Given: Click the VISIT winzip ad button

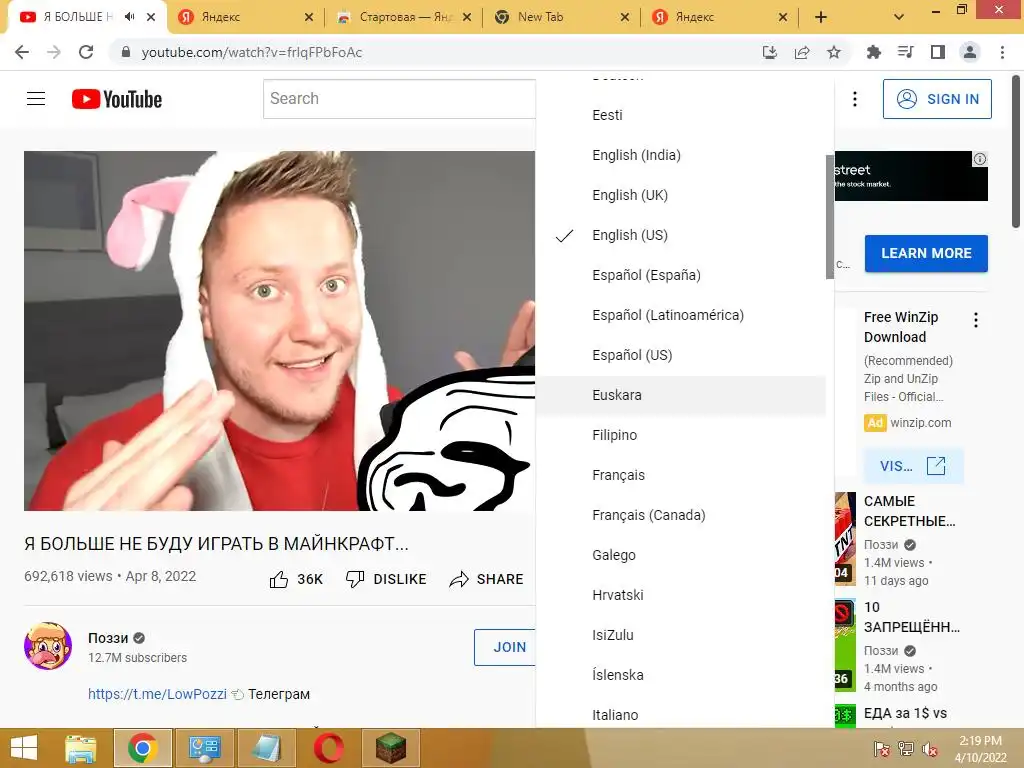Looking at the screenshot, I should pos(913,466).
